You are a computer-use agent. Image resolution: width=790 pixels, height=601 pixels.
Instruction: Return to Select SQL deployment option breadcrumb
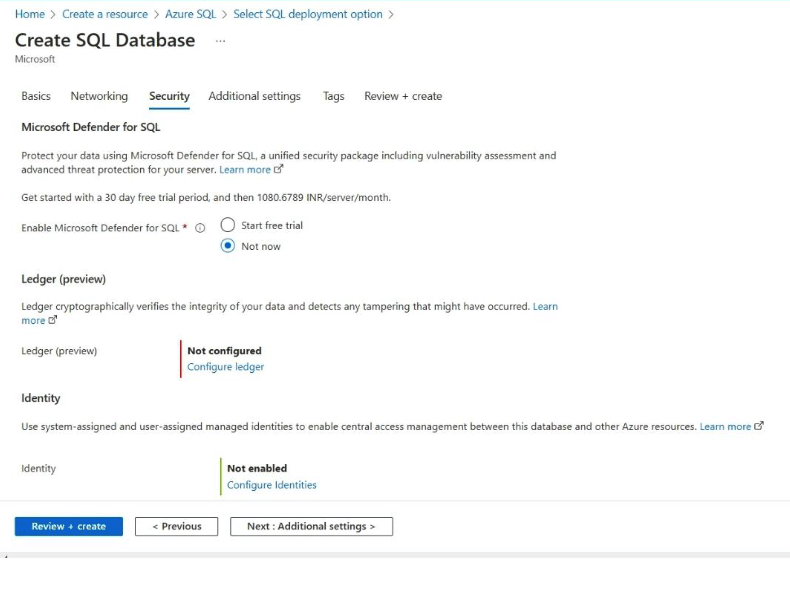308,14
